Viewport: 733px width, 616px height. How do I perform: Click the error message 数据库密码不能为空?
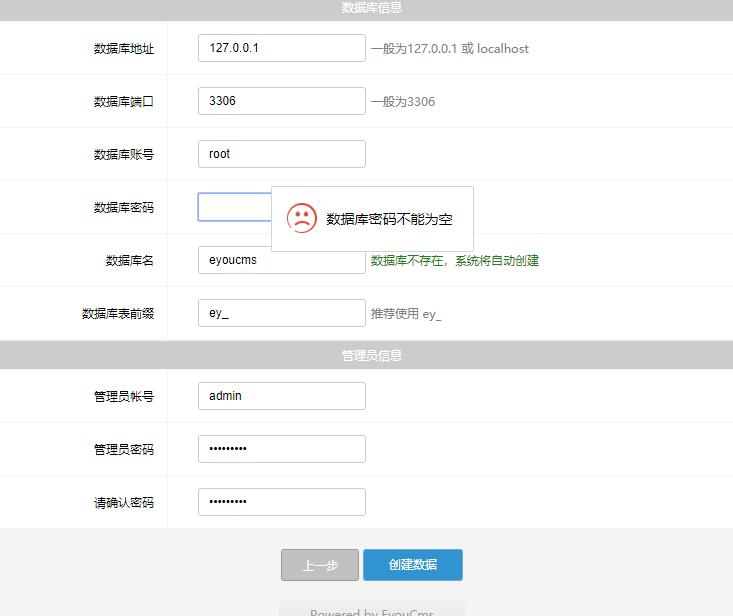(x=389, y=219)
